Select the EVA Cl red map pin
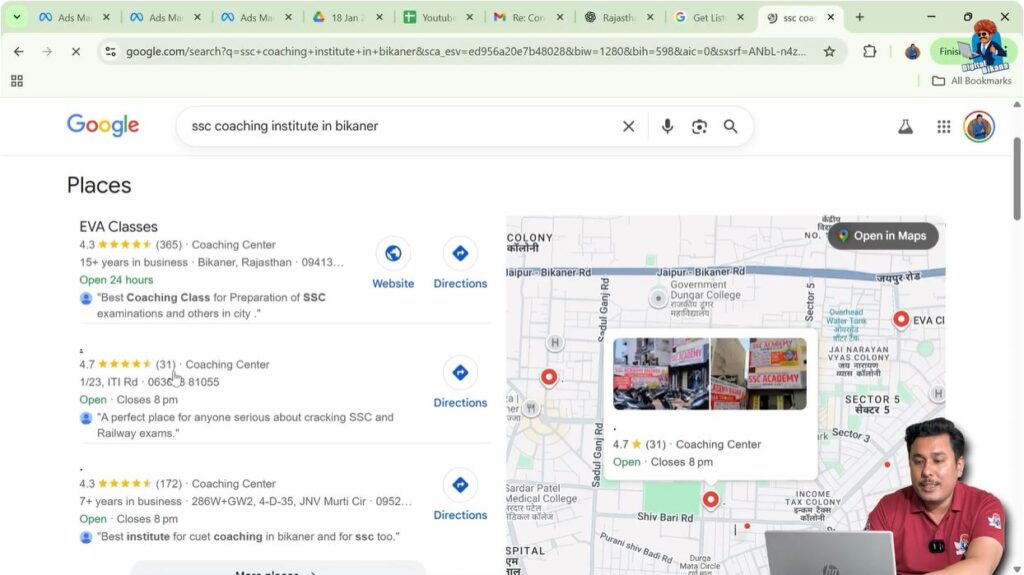1024x575 pixels. click(x=901, y=319)
